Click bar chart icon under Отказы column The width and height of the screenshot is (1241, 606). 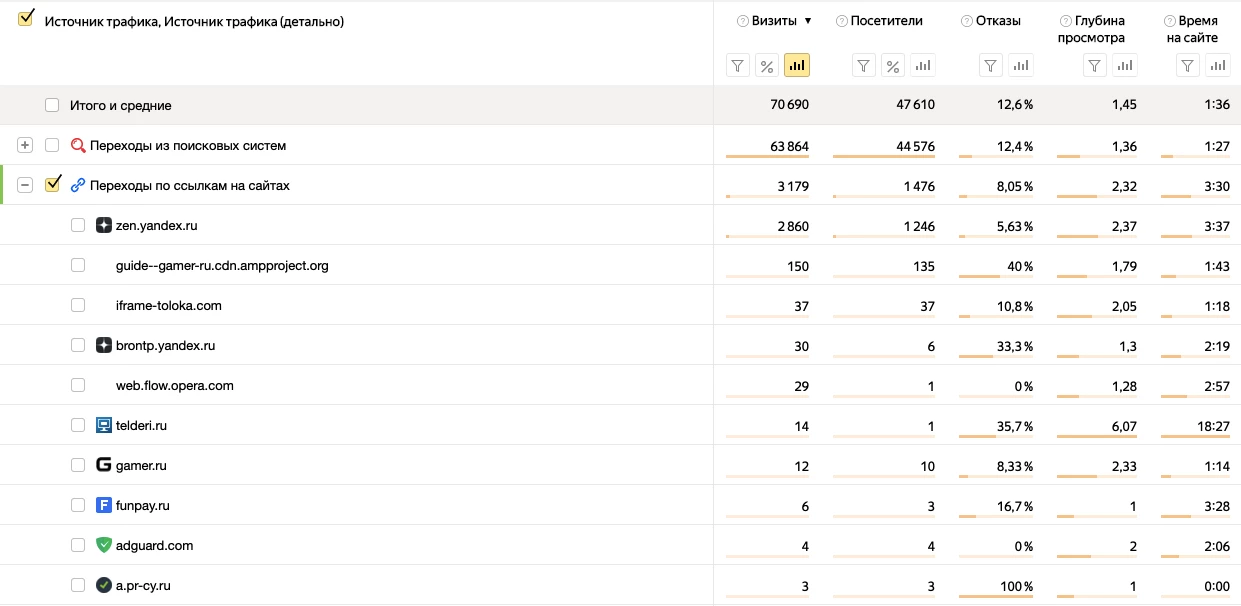pos(1020,66)
